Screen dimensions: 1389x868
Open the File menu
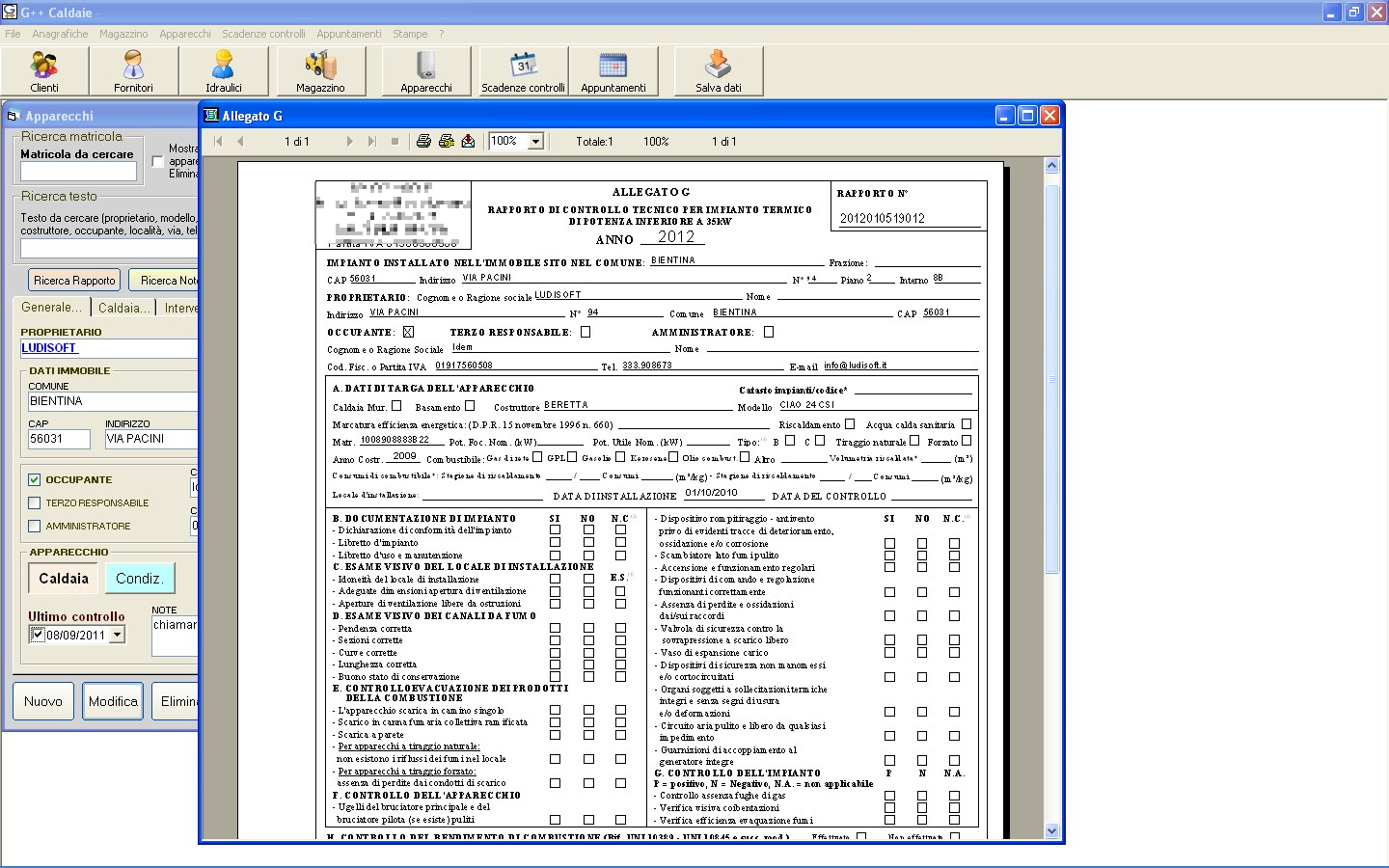pos(13,34)
